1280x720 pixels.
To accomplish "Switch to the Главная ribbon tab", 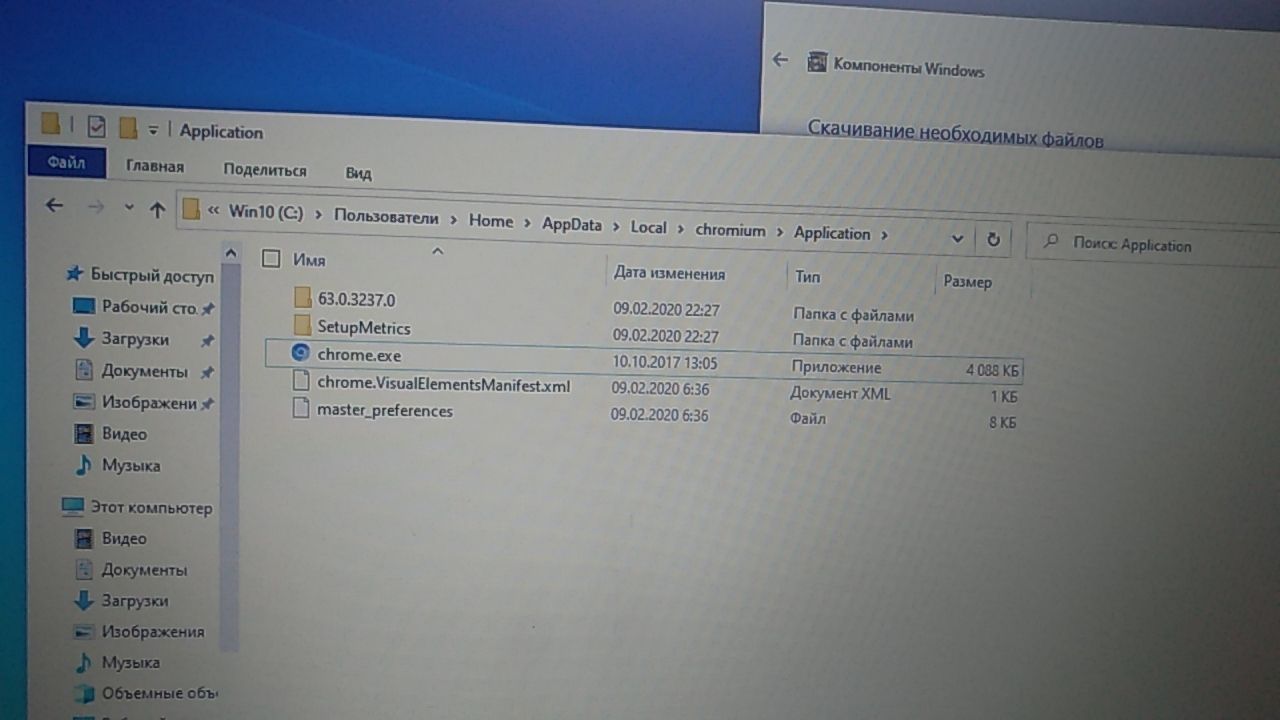I will [155, 166].
